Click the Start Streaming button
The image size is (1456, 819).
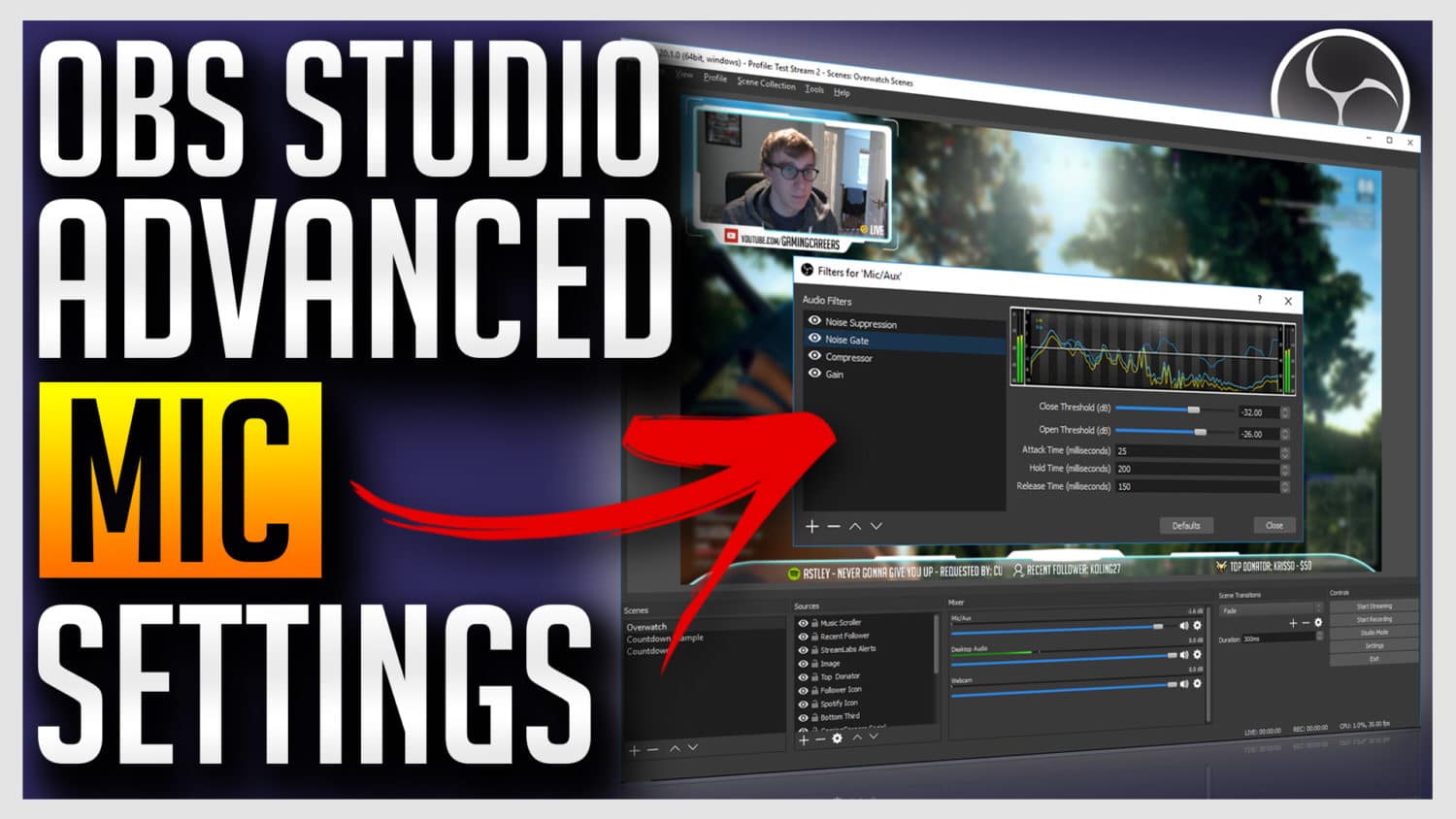(x=1373, y=606)
